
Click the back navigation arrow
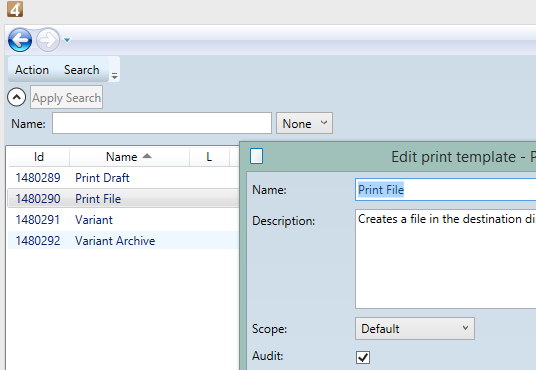coord(20,40)
